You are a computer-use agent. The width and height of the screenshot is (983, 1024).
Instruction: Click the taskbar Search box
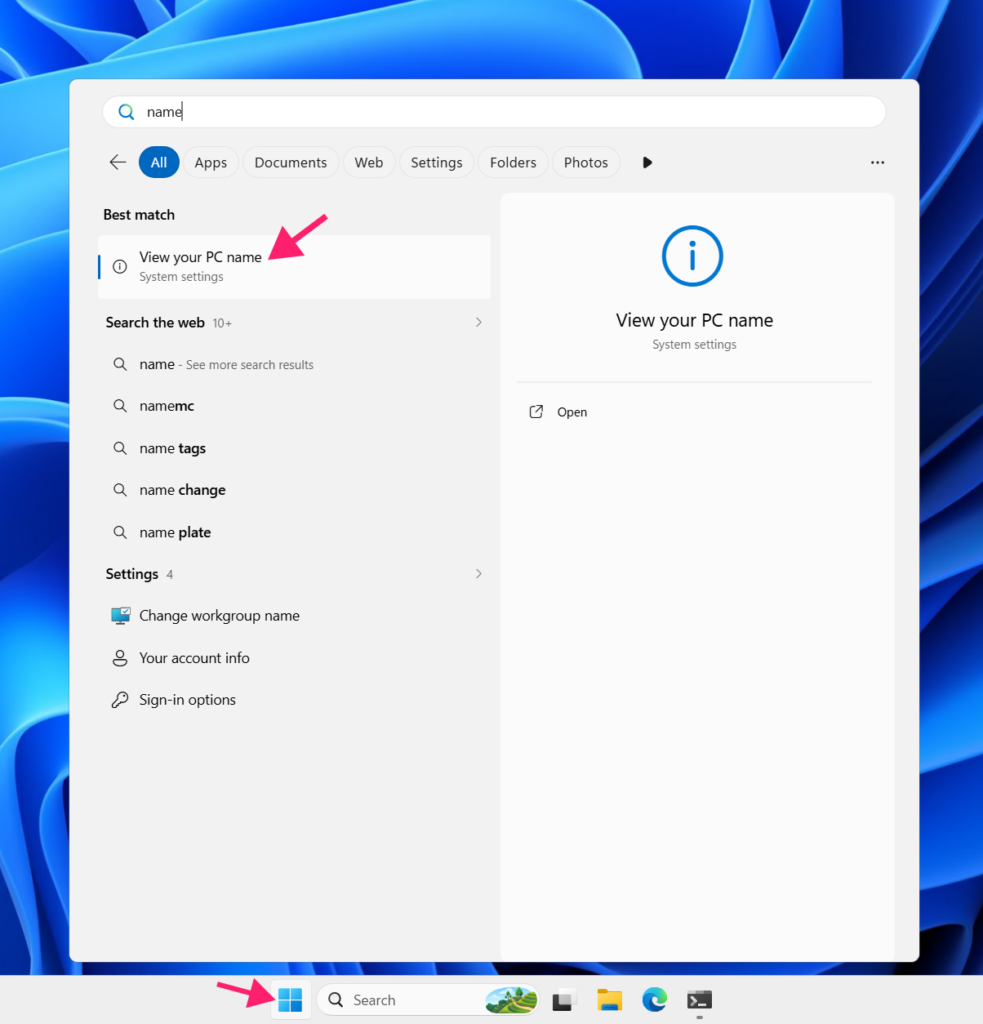pos(428,1000)
